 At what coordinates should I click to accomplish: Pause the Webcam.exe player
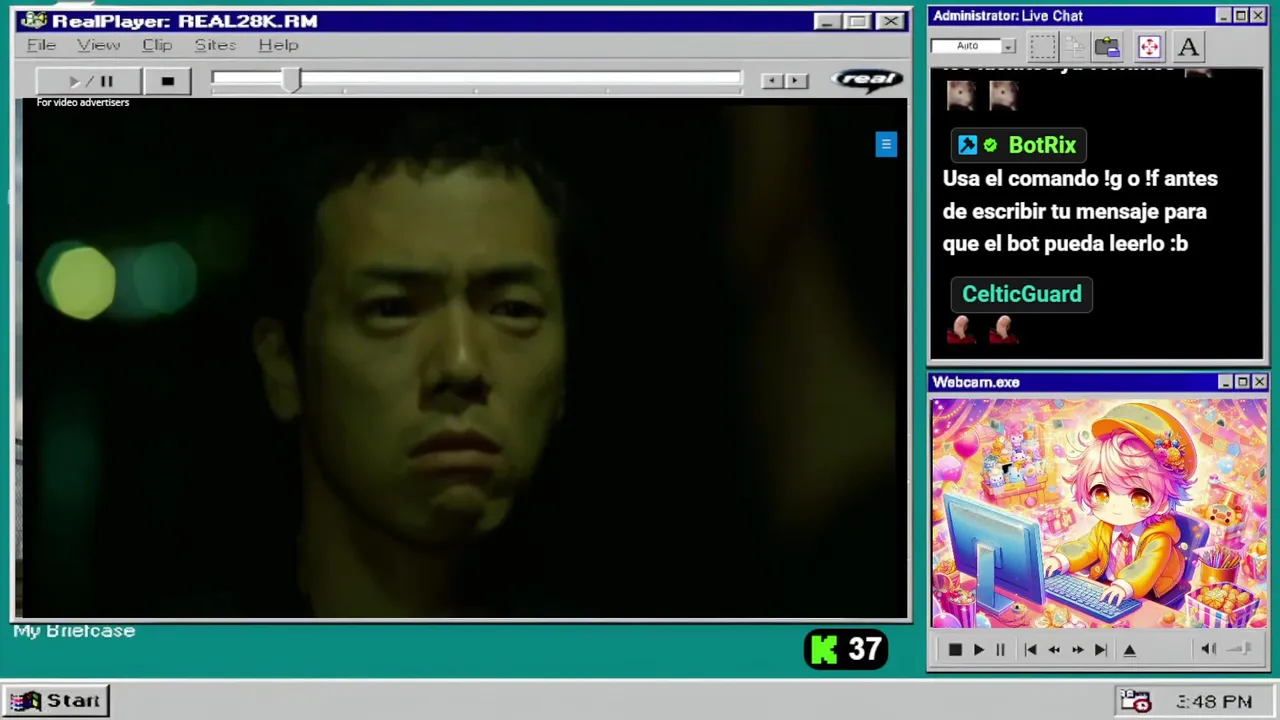click(999, 650)
